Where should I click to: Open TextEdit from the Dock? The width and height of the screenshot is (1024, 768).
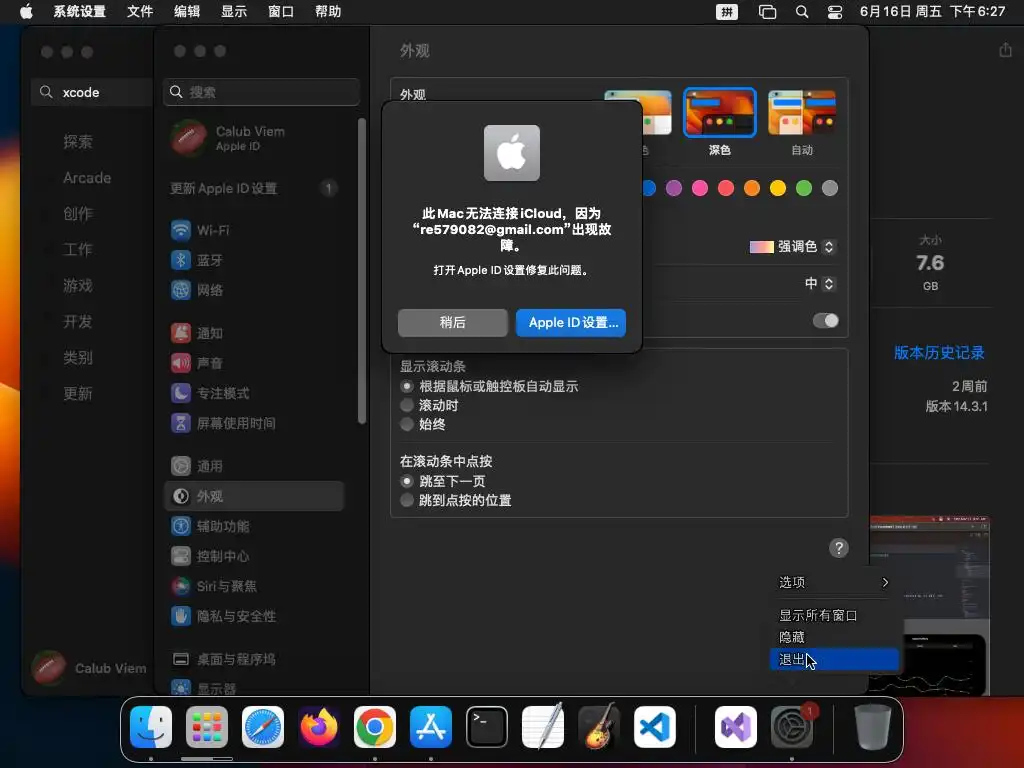coord(543,727)
